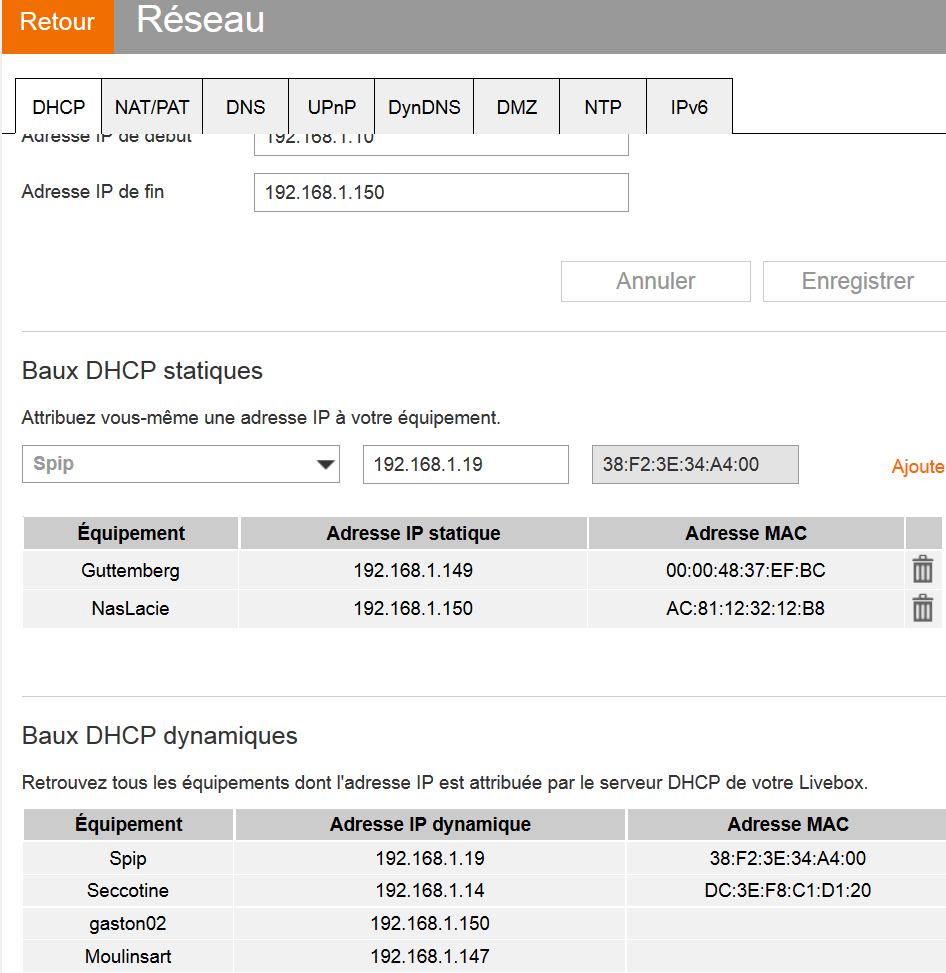
Task: Delete the NasLacie static DHCP lease
Action: click(x=921, y=606)
